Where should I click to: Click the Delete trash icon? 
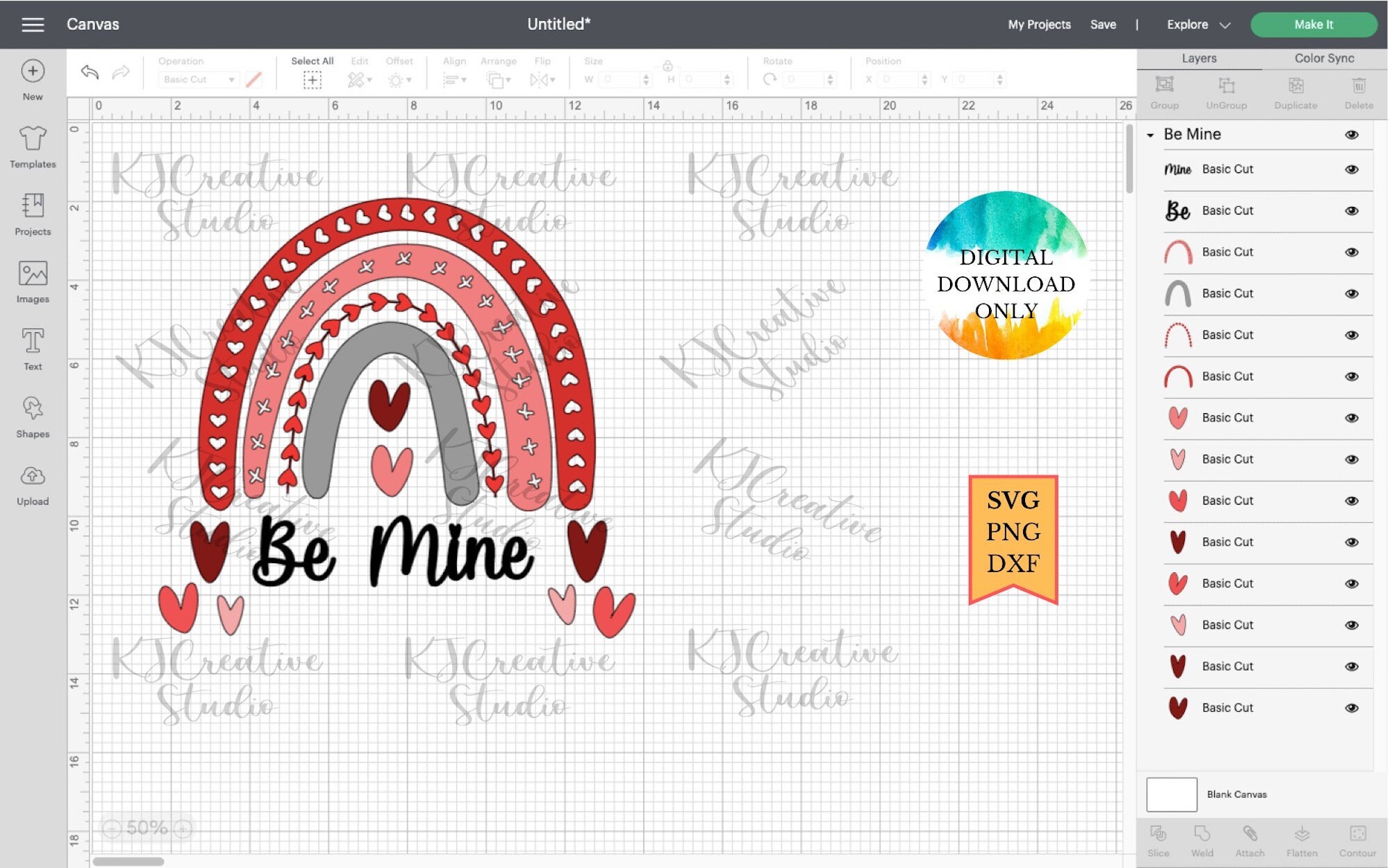click(x=1359, y=92)
